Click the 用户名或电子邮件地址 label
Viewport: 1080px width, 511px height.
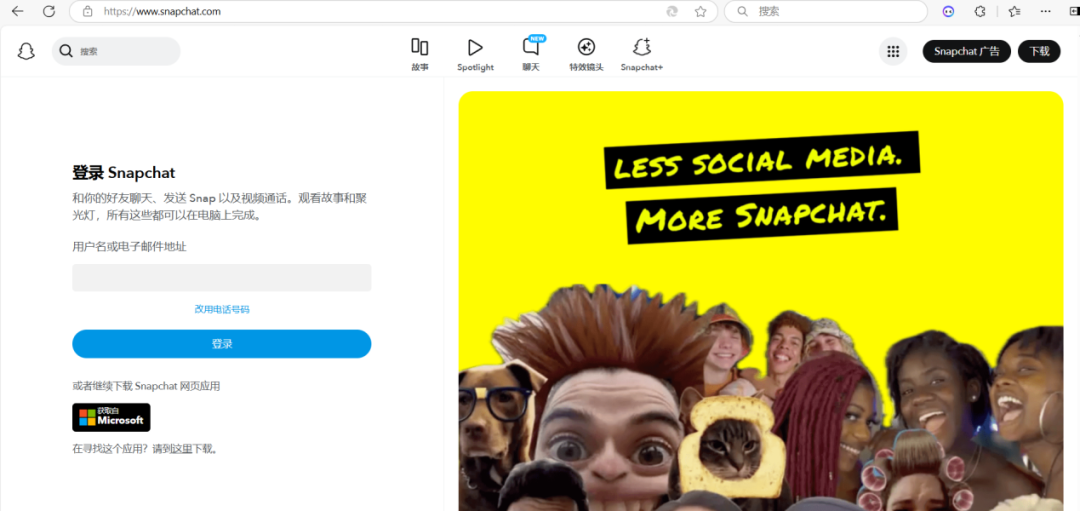pyautogui.click(x=129, y=247)
